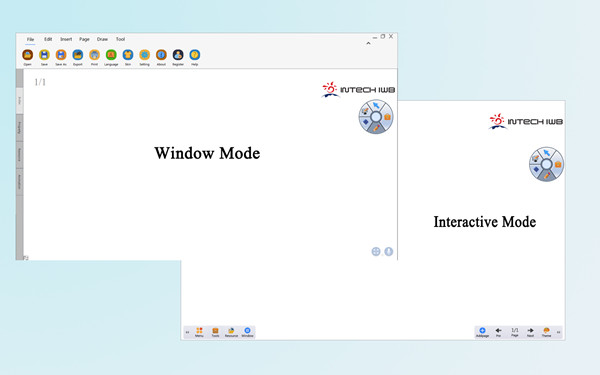
Task: Click center ring of Interactive Mode wheel
Action: 547,164
